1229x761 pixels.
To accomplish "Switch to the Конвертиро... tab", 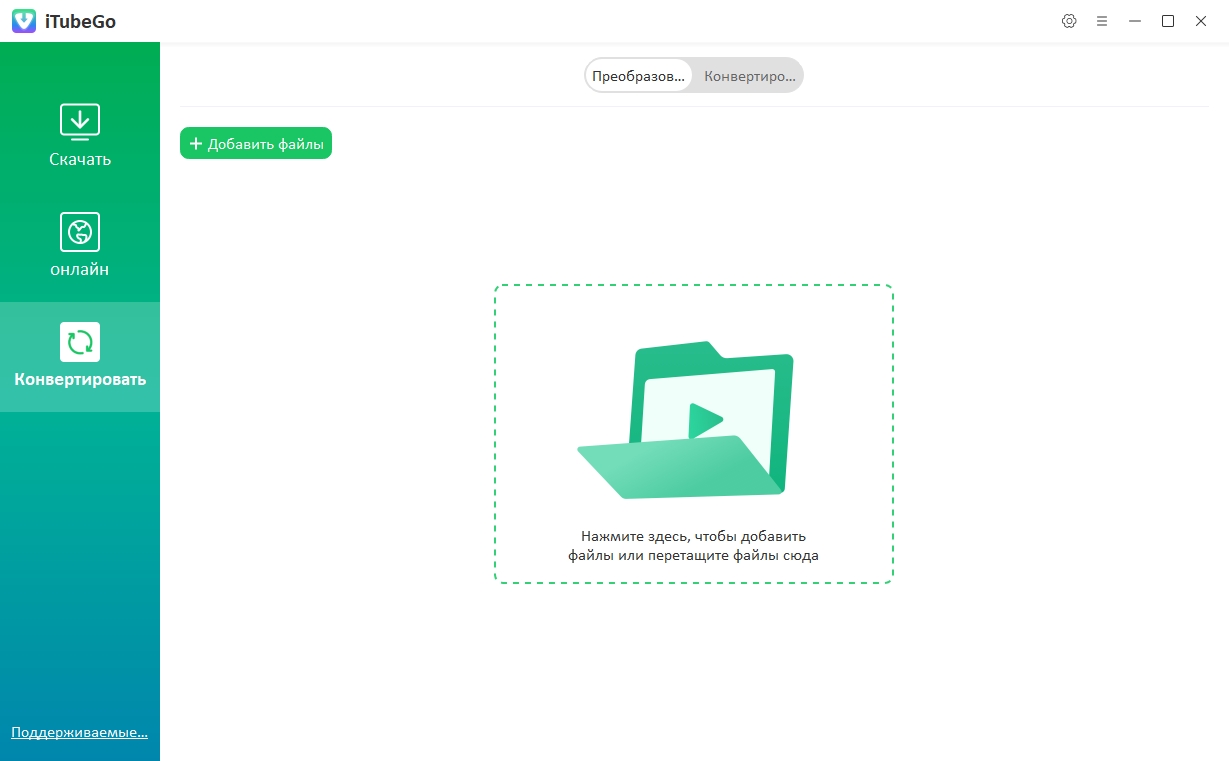I will tap(749, 76).
